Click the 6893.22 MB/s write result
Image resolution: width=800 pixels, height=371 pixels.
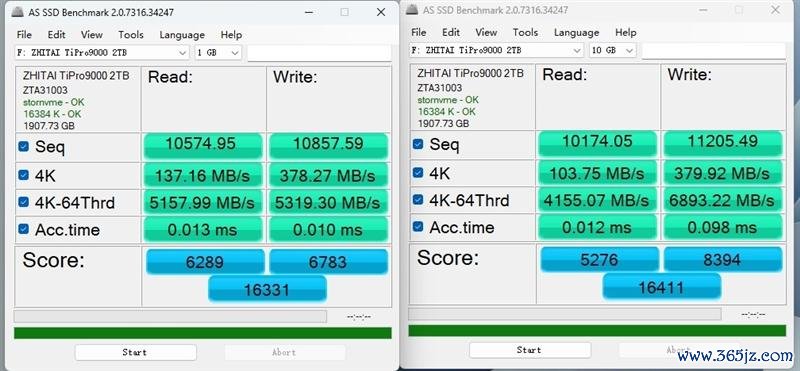723,200
